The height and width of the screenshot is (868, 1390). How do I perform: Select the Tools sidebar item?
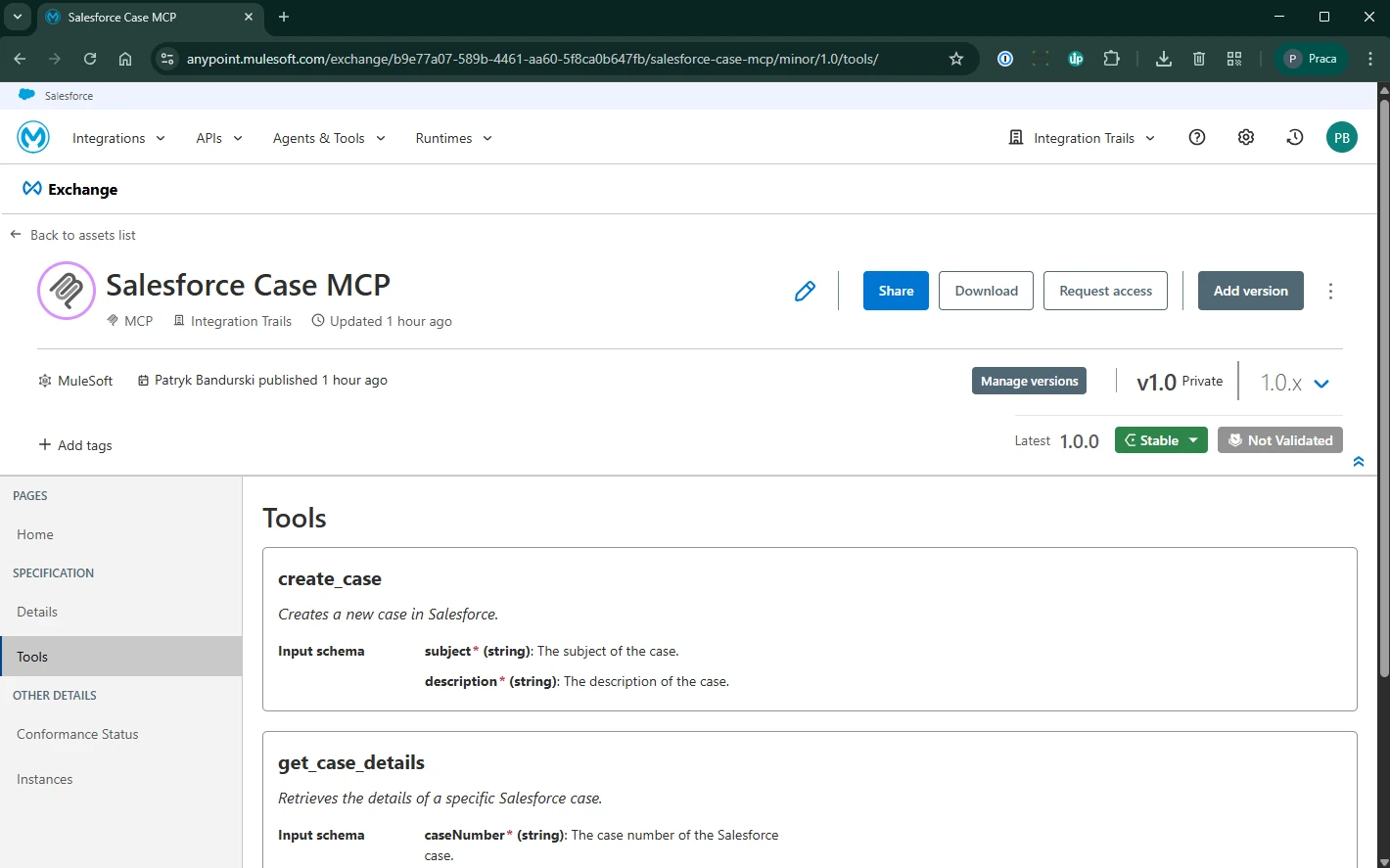120,657
